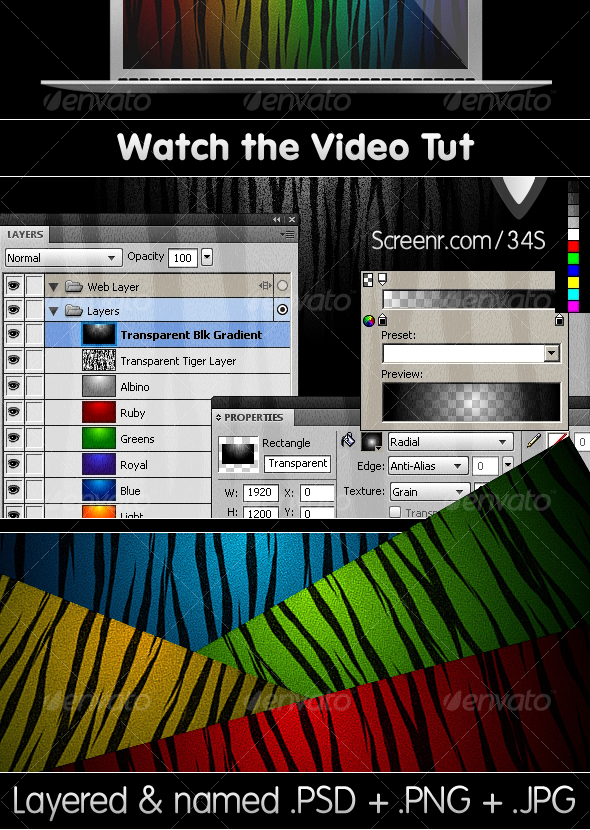Open the Normal blend mode dropdown

pos(63,258)
